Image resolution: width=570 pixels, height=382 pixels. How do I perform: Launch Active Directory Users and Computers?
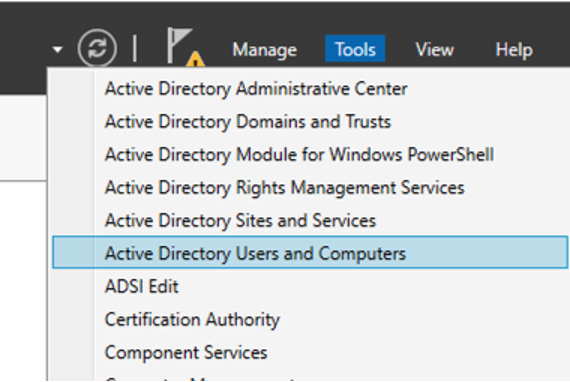click(310, 253)
